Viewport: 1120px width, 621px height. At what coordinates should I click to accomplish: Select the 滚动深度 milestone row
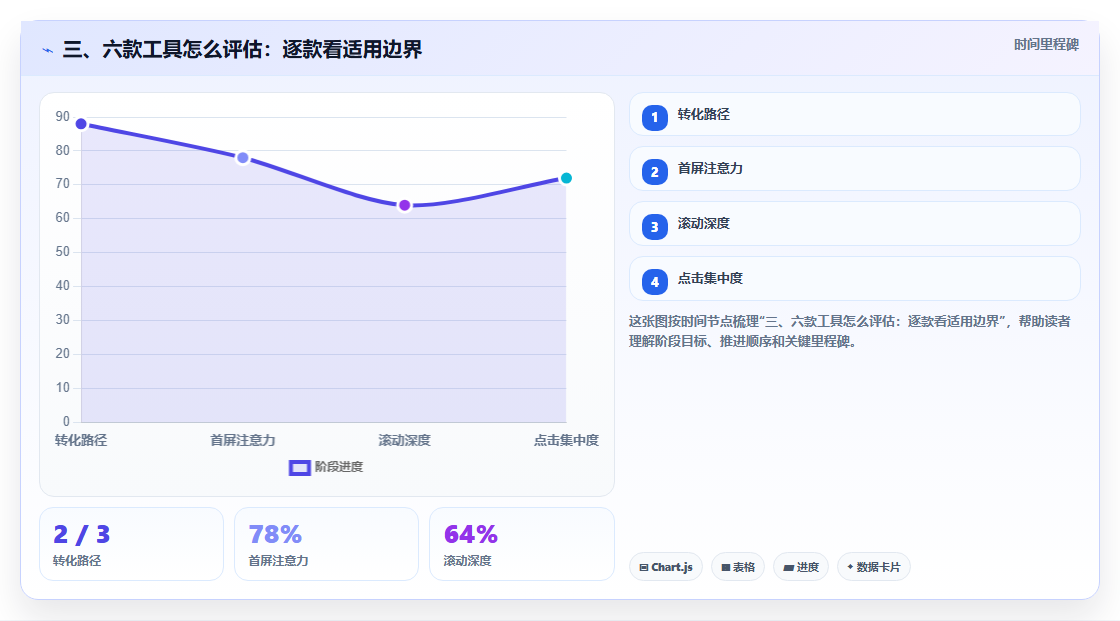point(854,224)
